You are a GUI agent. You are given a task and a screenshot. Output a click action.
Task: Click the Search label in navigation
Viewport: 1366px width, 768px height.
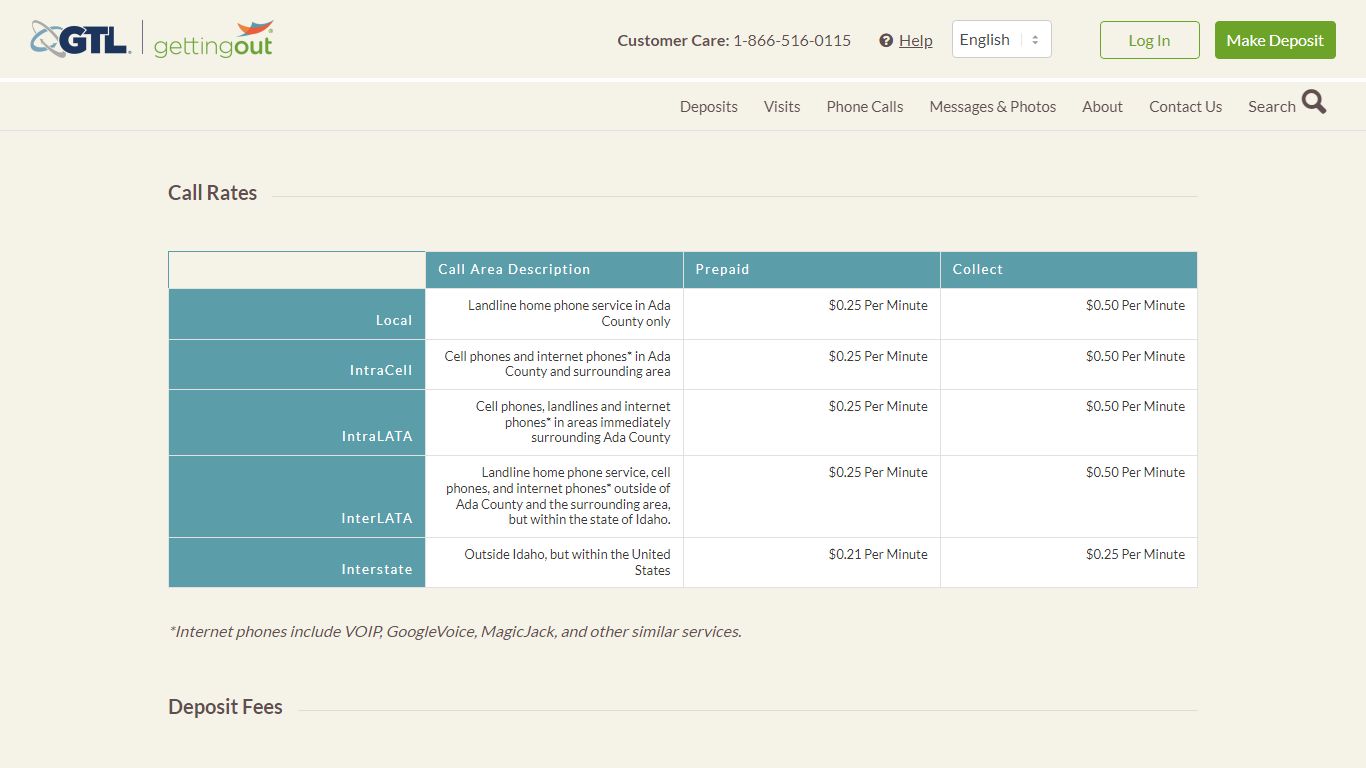pos(1271,106)
